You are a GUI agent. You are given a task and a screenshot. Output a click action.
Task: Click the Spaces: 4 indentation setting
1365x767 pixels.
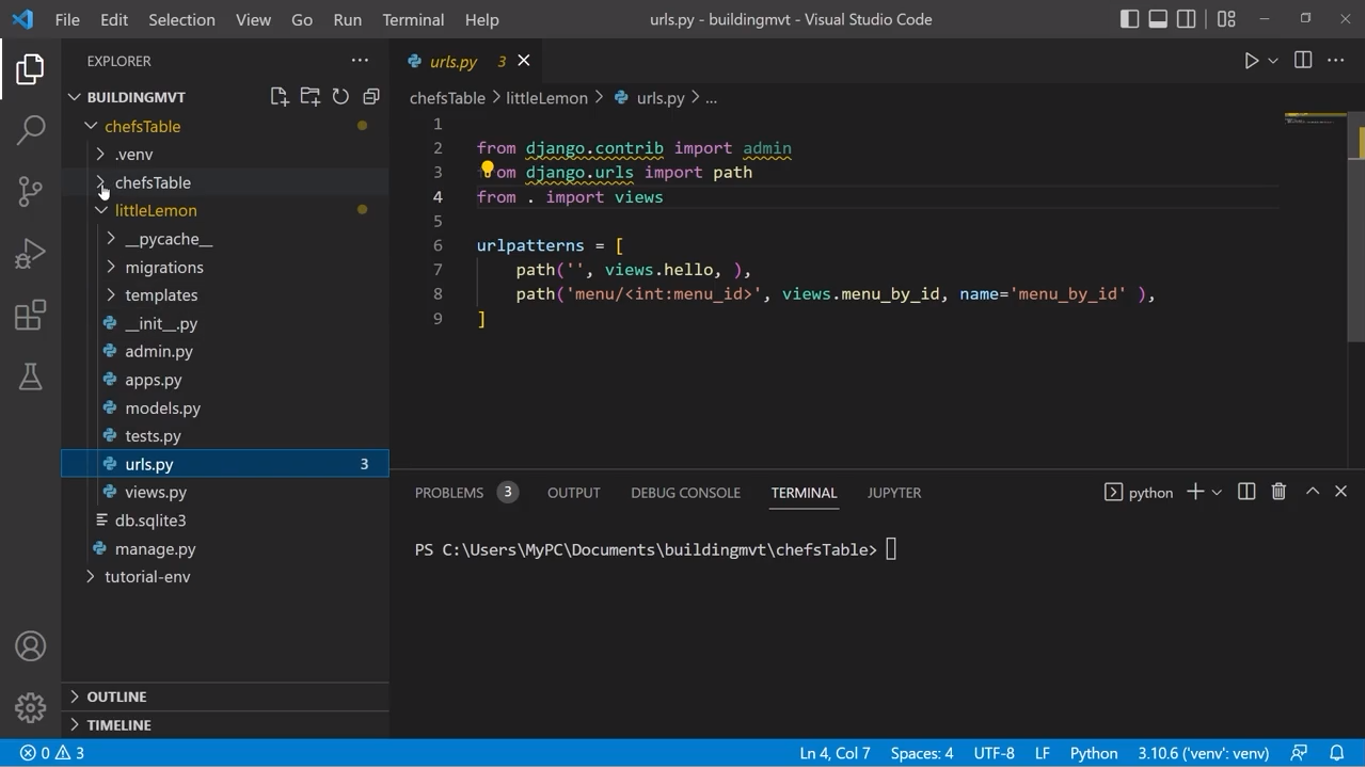tap(921, 753)
